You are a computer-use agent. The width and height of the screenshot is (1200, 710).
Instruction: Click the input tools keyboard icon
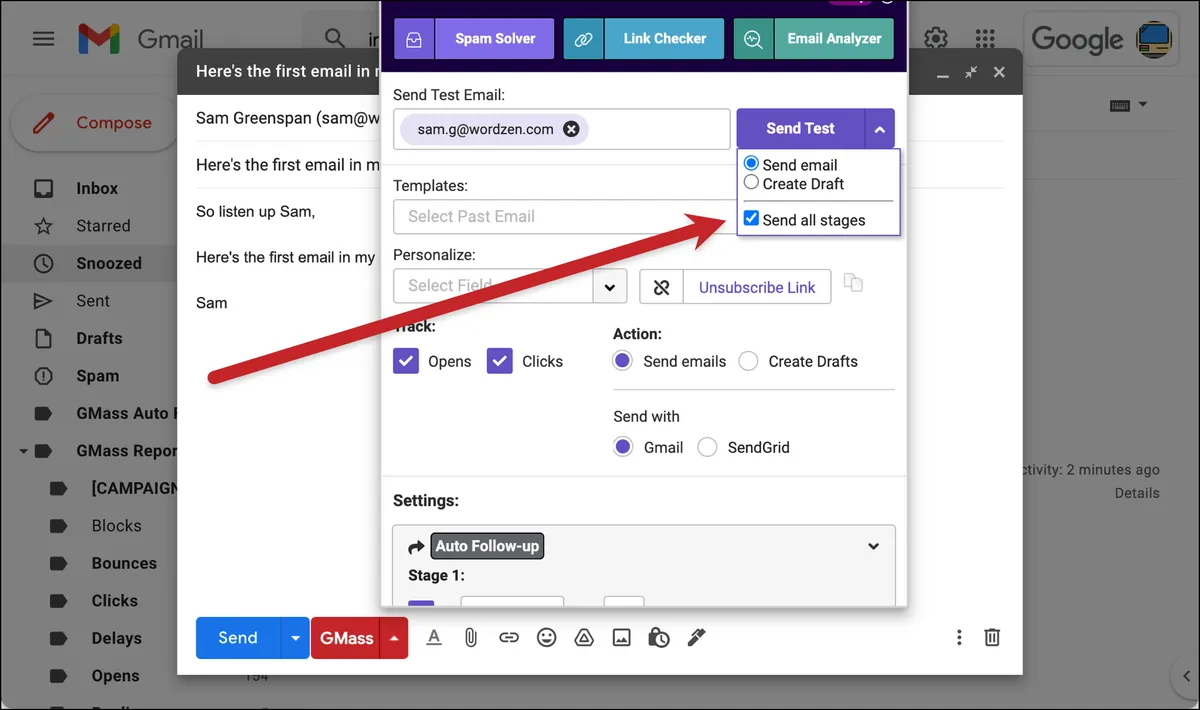pyautogui.click(x=1120, y=105)
